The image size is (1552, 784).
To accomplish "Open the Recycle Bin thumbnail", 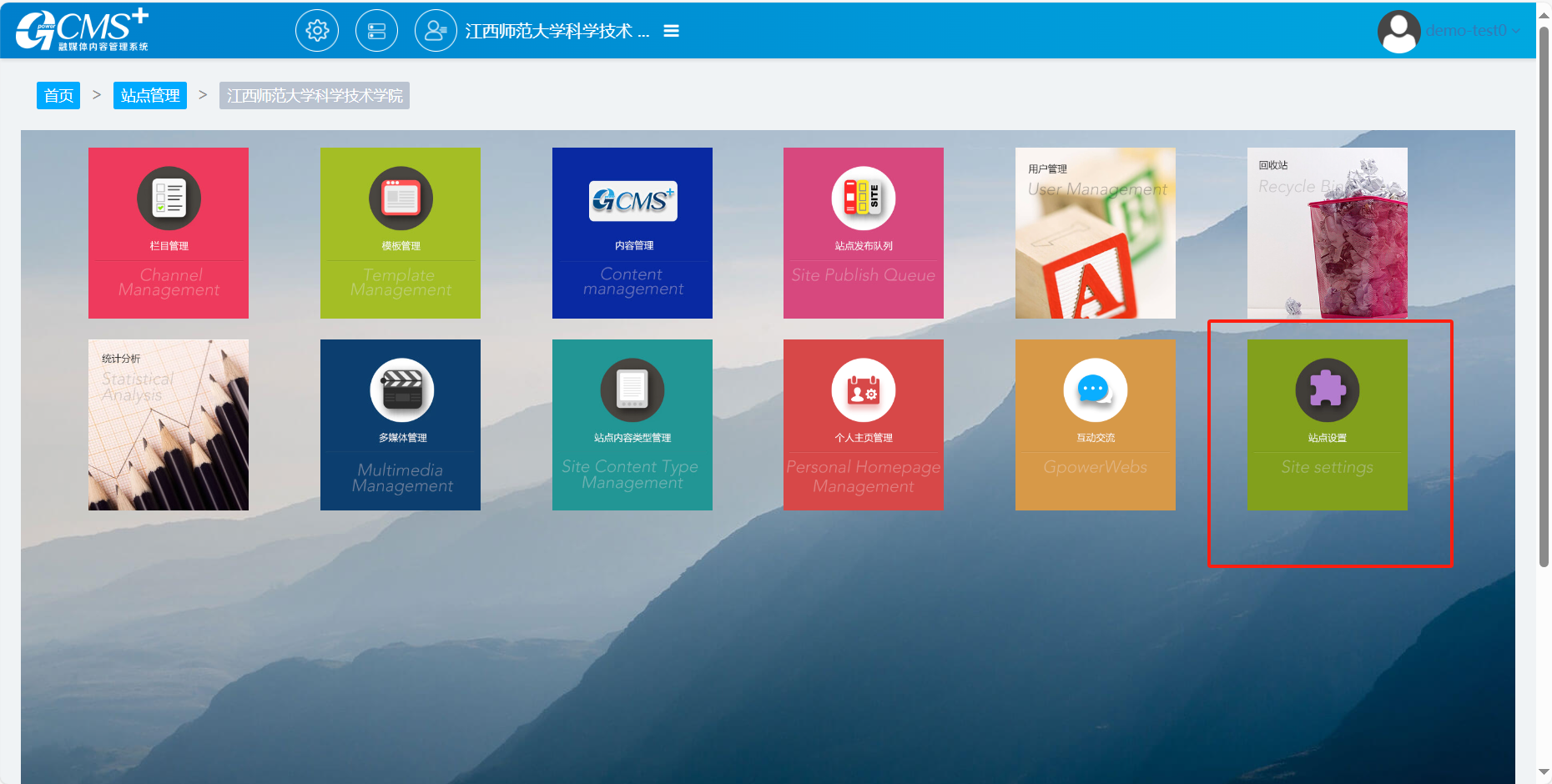I will [x=1328, y=233].
